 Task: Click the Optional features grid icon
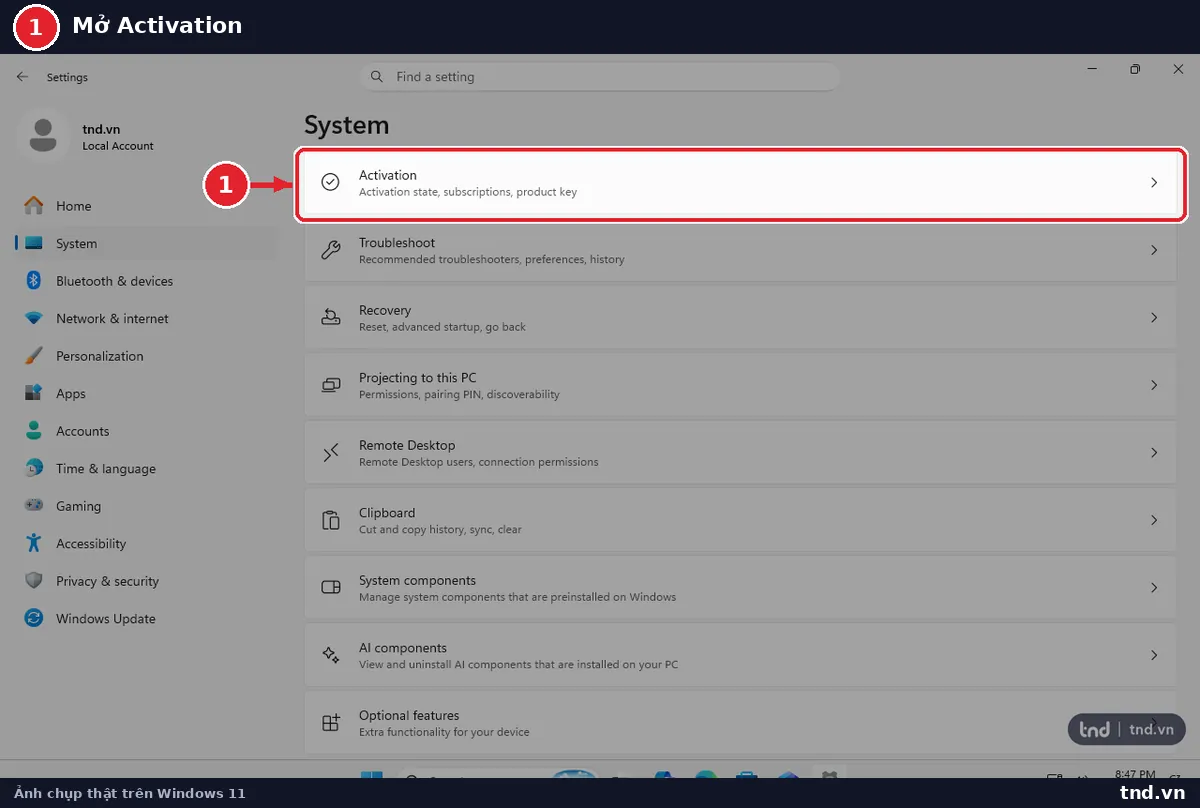tap(330, 722)
